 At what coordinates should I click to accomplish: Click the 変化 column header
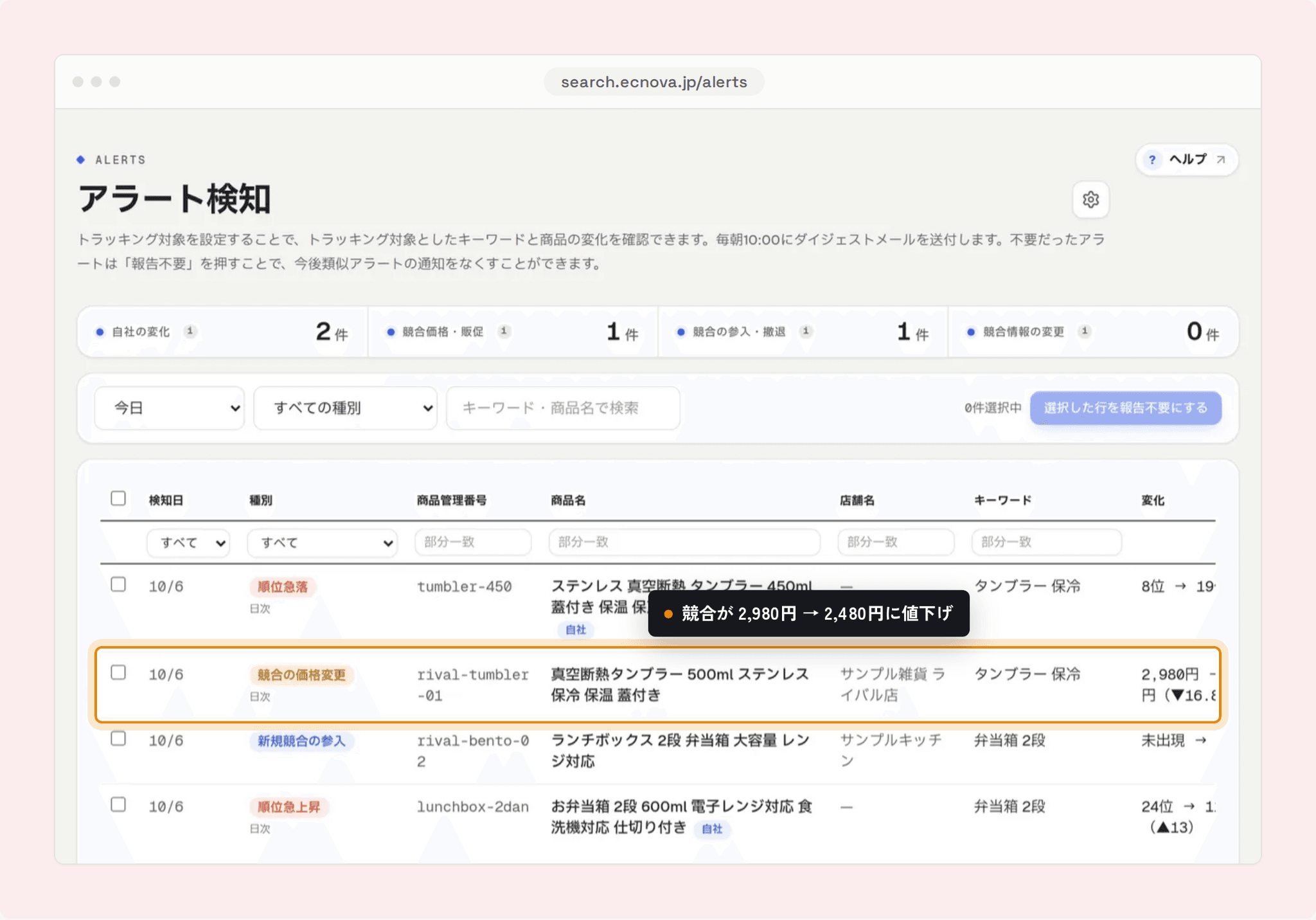tap(1153, 500)
